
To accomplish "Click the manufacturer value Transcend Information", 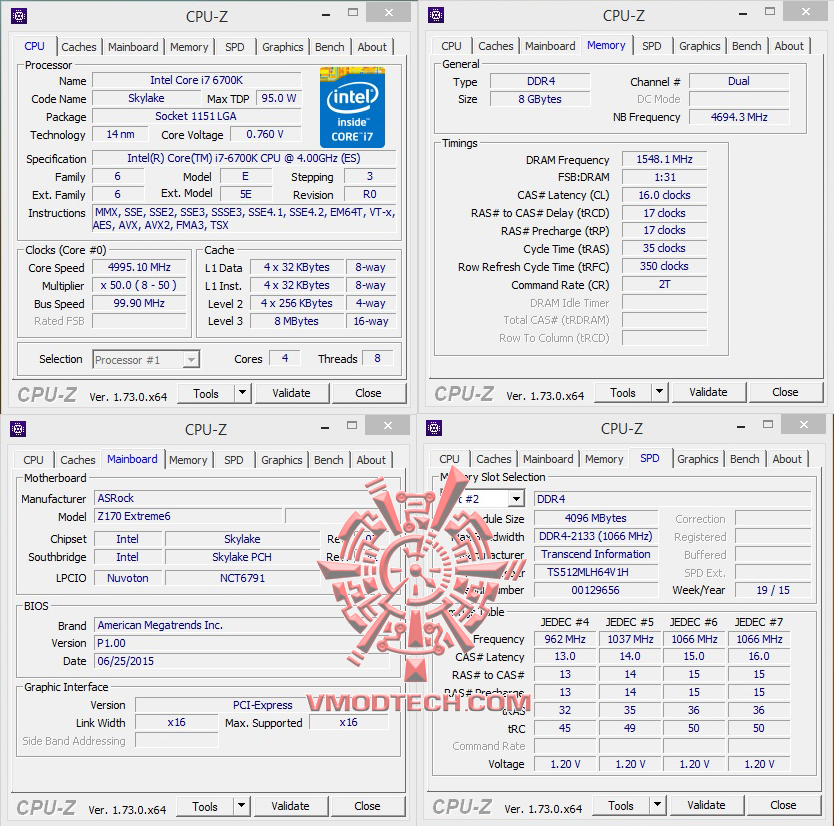I will [595, 554].
